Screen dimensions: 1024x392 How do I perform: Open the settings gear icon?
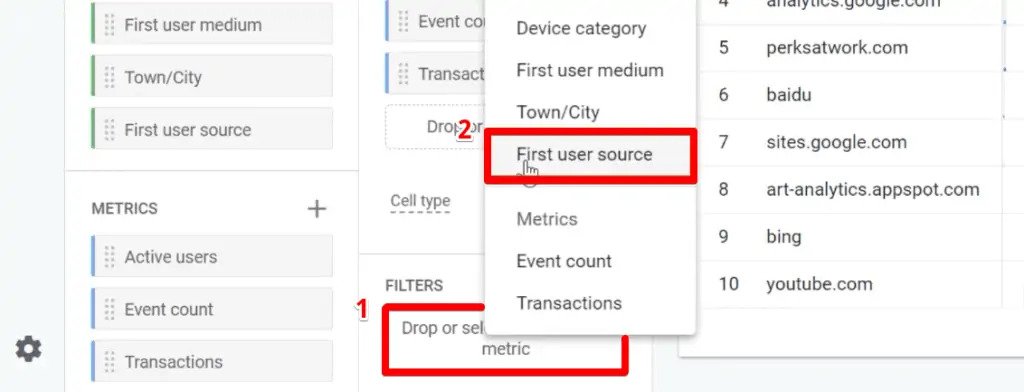click(28, 350)
